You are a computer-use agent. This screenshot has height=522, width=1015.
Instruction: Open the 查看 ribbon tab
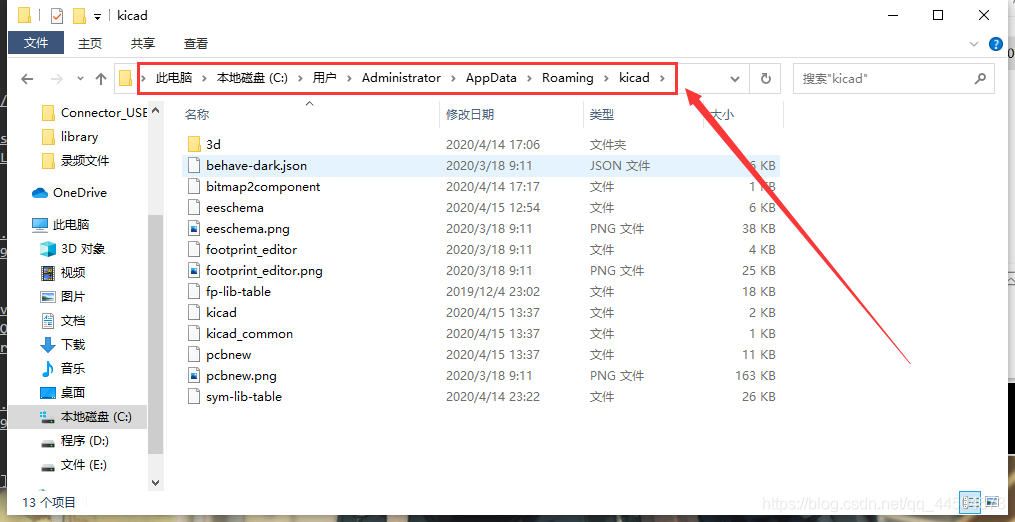tap(195, 43)
